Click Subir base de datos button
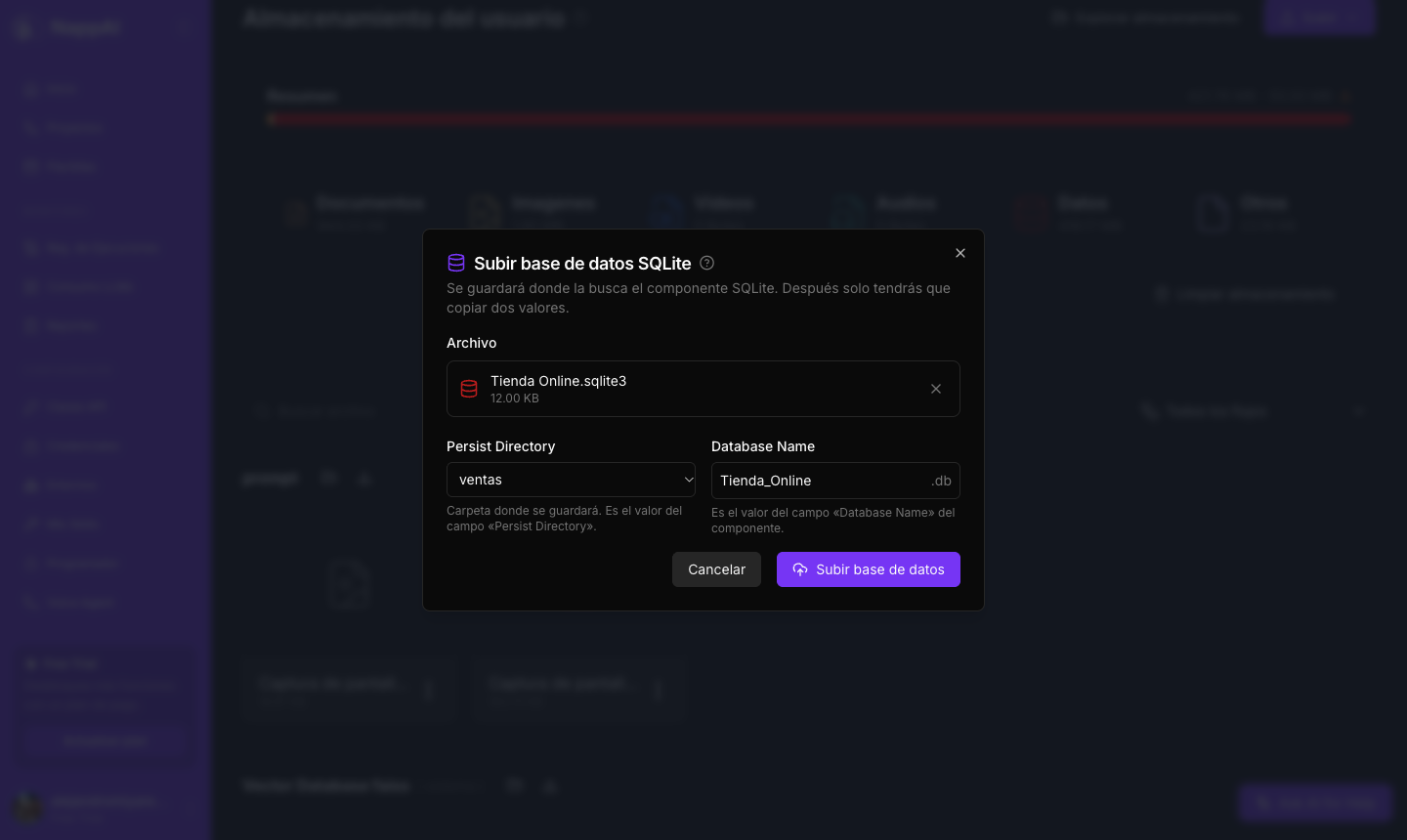1407x840 pixels. coord(869,569)
